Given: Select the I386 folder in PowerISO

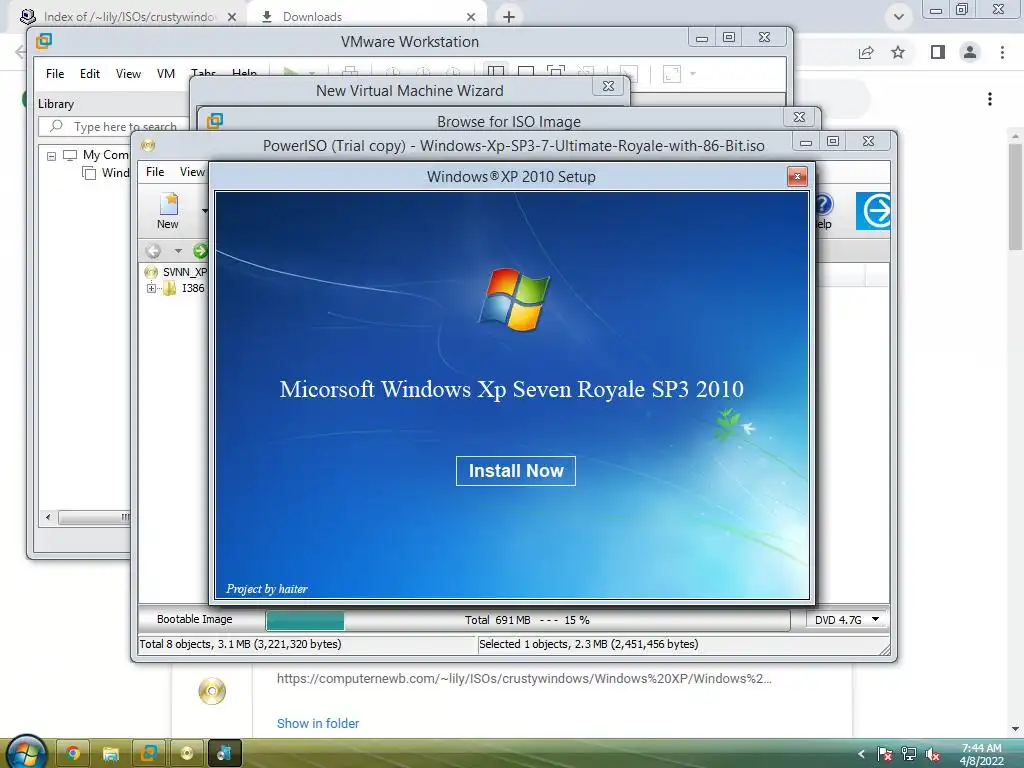Looking at the screenshot, I should (193, 288).
